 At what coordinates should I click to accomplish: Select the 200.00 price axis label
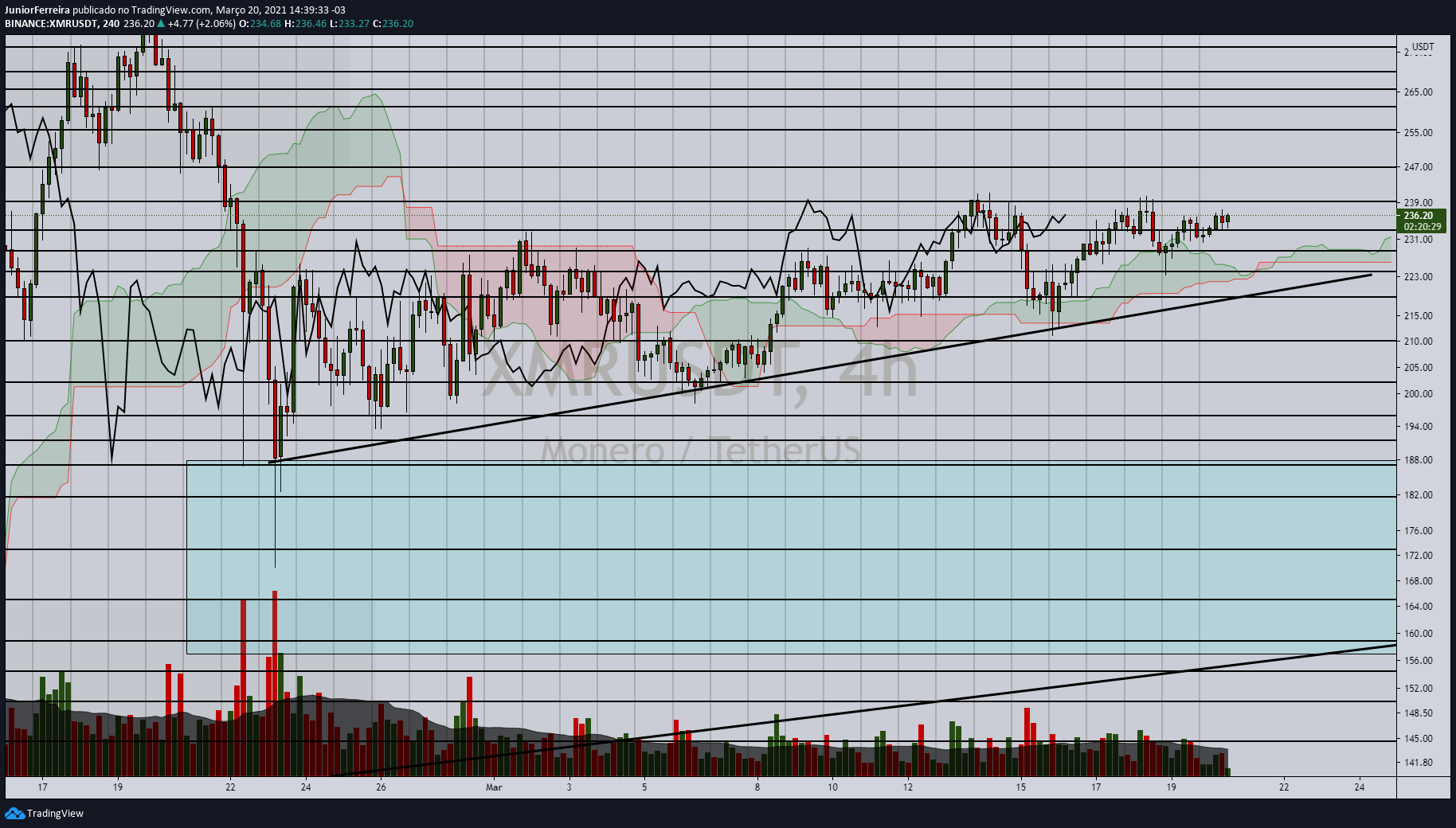click(1418, 393)
